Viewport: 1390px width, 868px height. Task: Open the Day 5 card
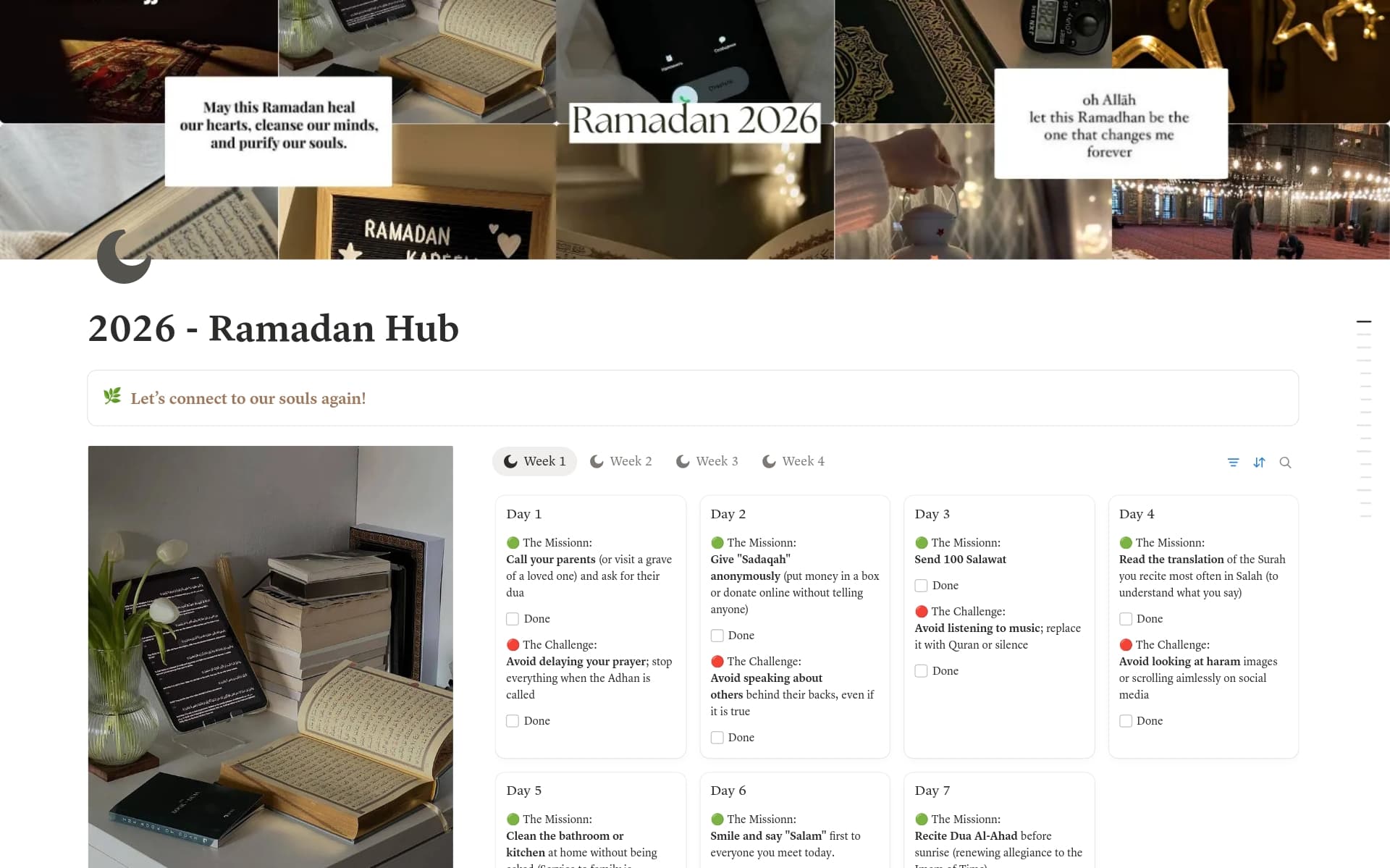[590, 820]
